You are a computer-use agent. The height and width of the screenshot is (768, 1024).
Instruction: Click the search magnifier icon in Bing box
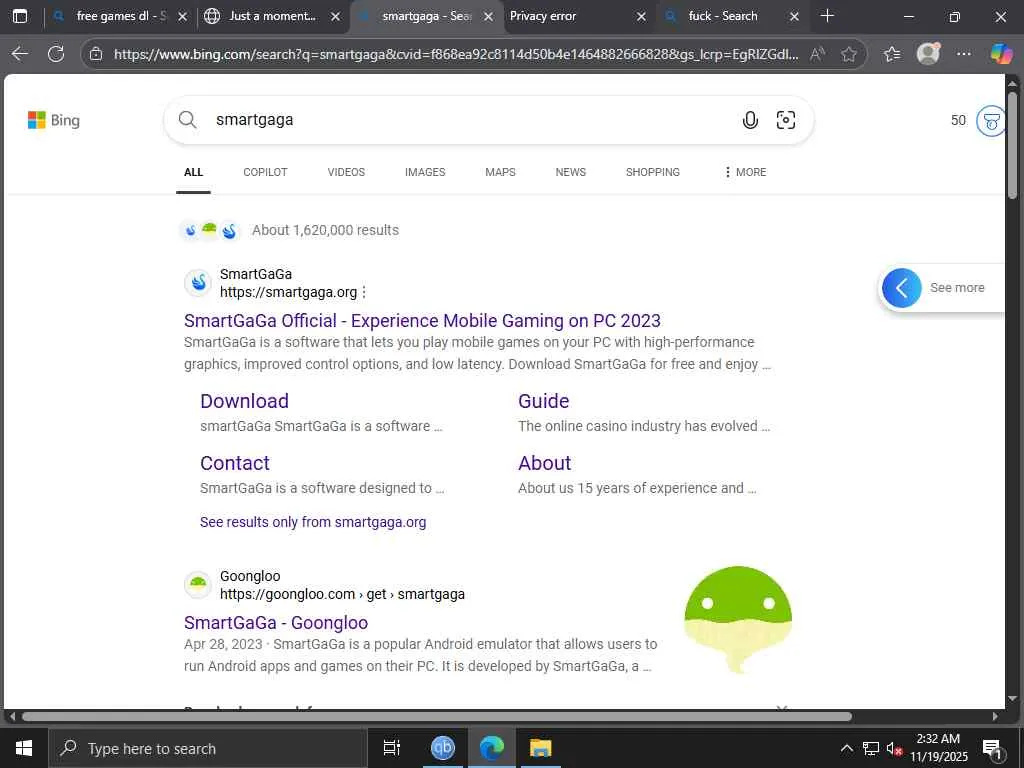187,120
